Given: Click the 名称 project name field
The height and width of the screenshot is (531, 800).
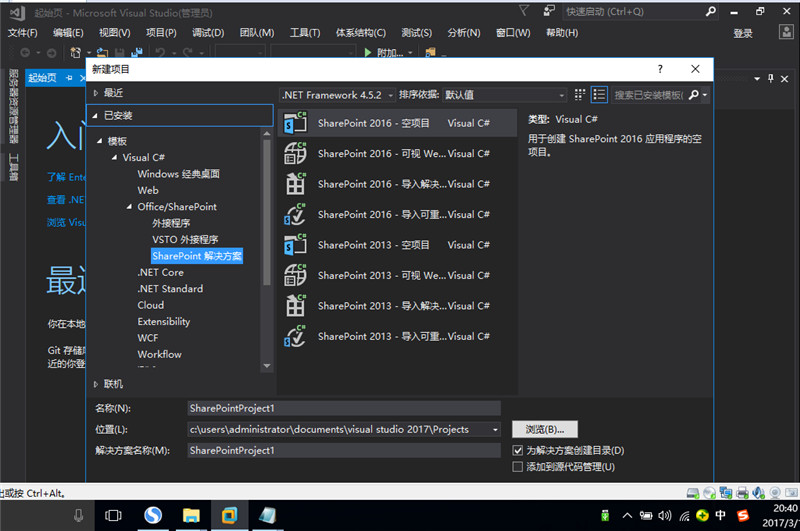Looking at the screenshot, I should [x=344, y=408].
